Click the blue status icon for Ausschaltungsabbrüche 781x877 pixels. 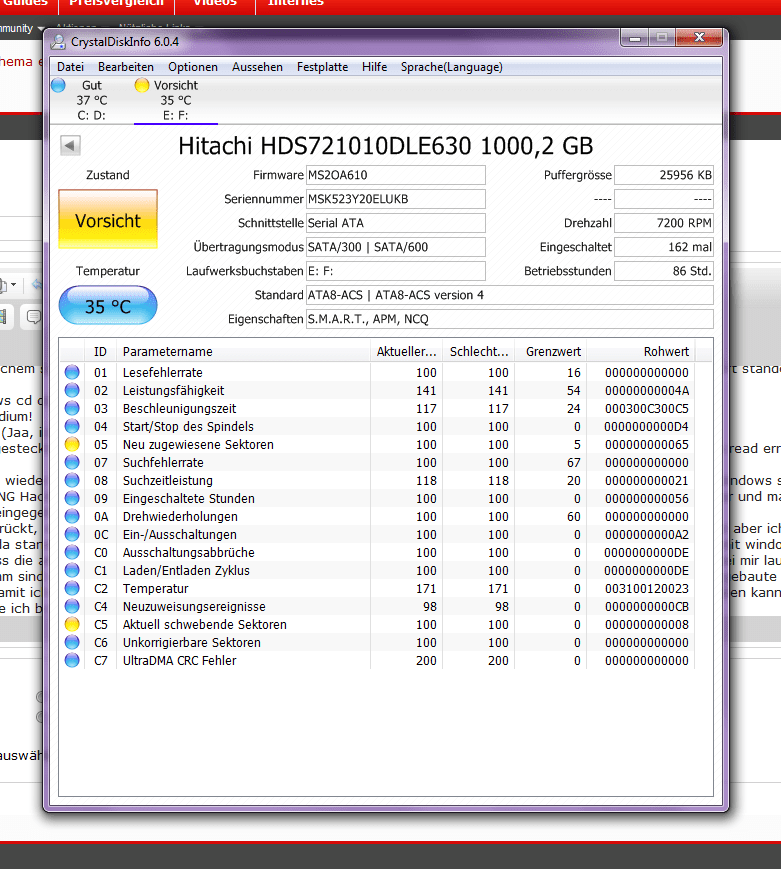coord(72,552)
